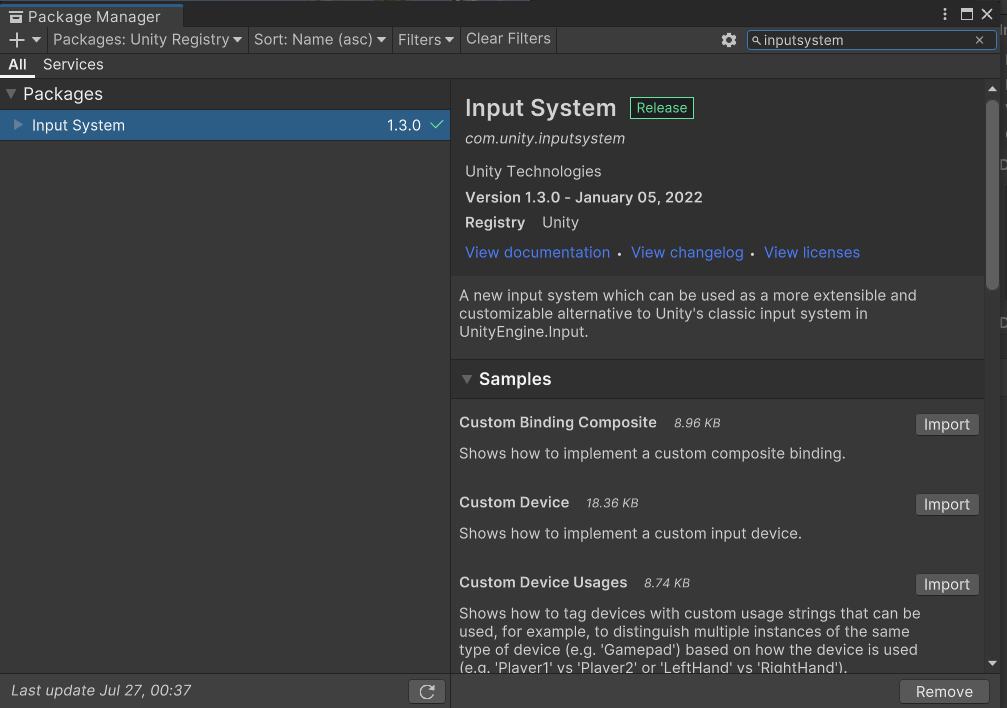Screen dimensions: 1007x708
Task: Click the com.unity.inputsystem package name text
Action: 545,139
